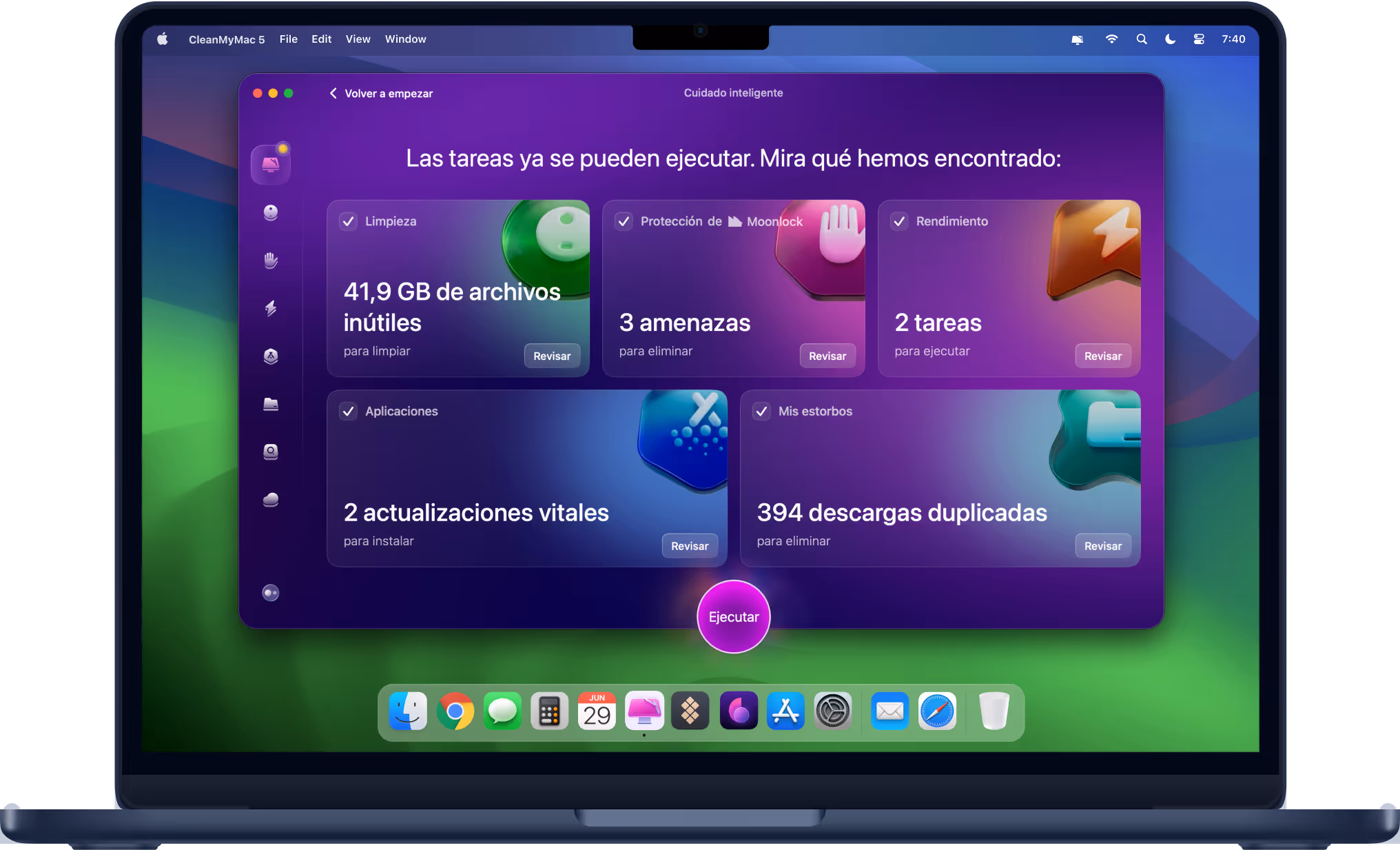This screenshot has width=1400, height=850.
Task: Toggle the Mis estorbos checkbox
Action: [x=761, y=412]
